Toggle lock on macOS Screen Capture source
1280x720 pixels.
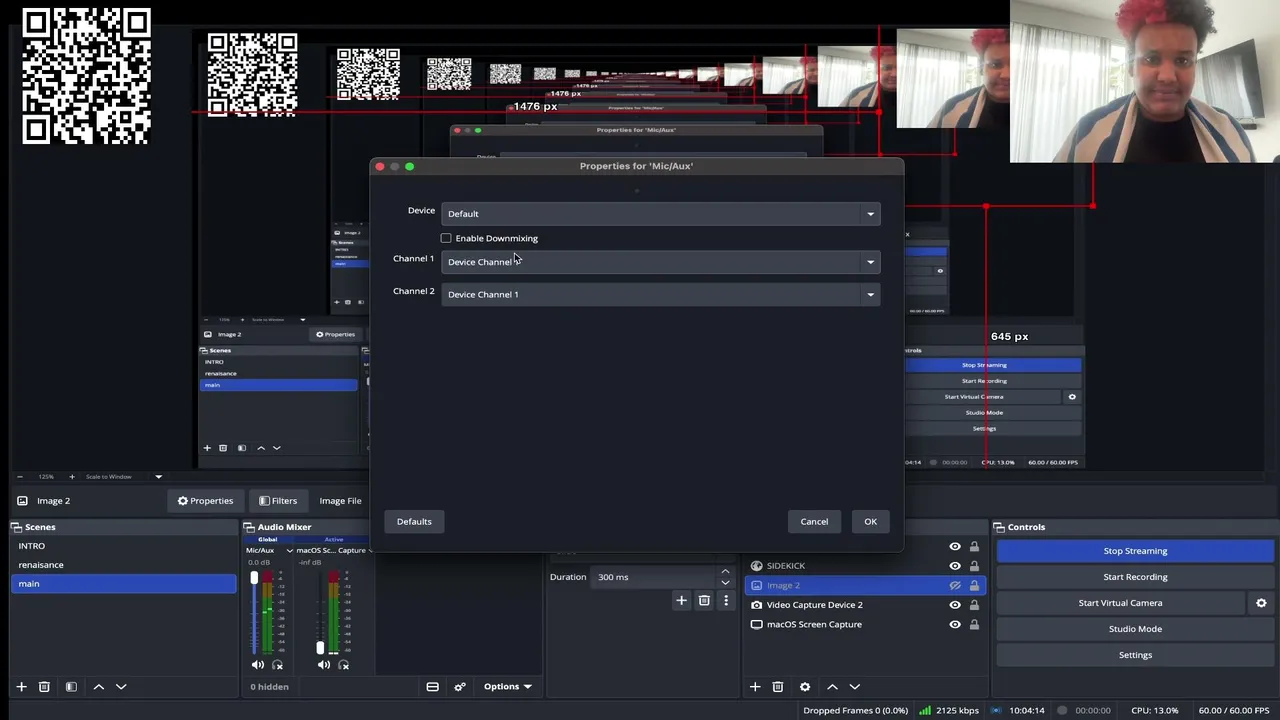pos(974,625)
